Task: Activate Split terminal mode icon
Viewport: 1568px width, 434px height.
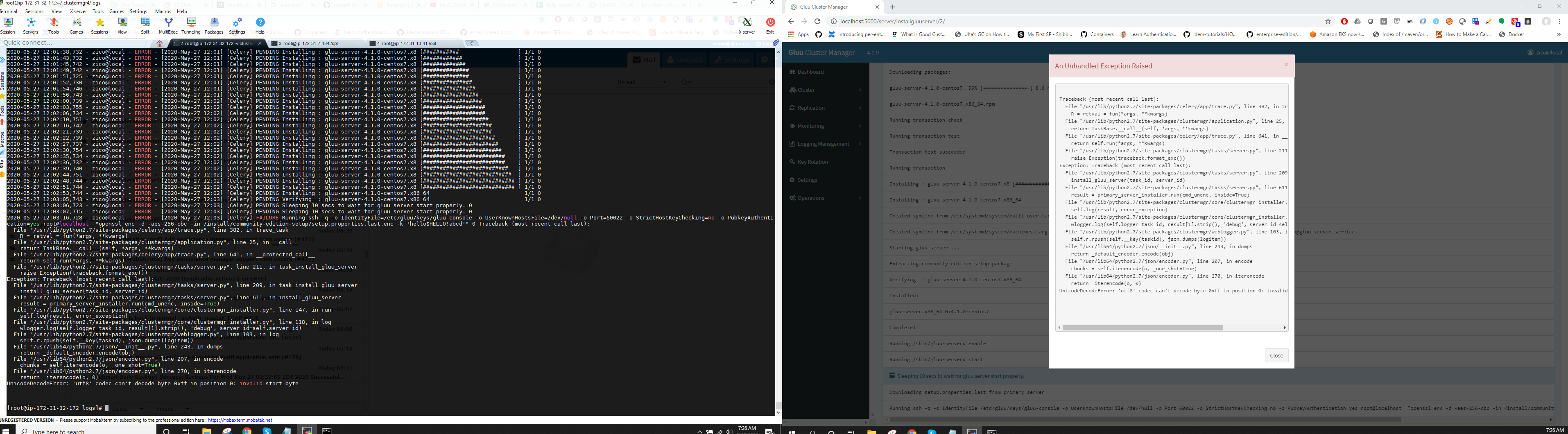Action: (x=145, y=25)
